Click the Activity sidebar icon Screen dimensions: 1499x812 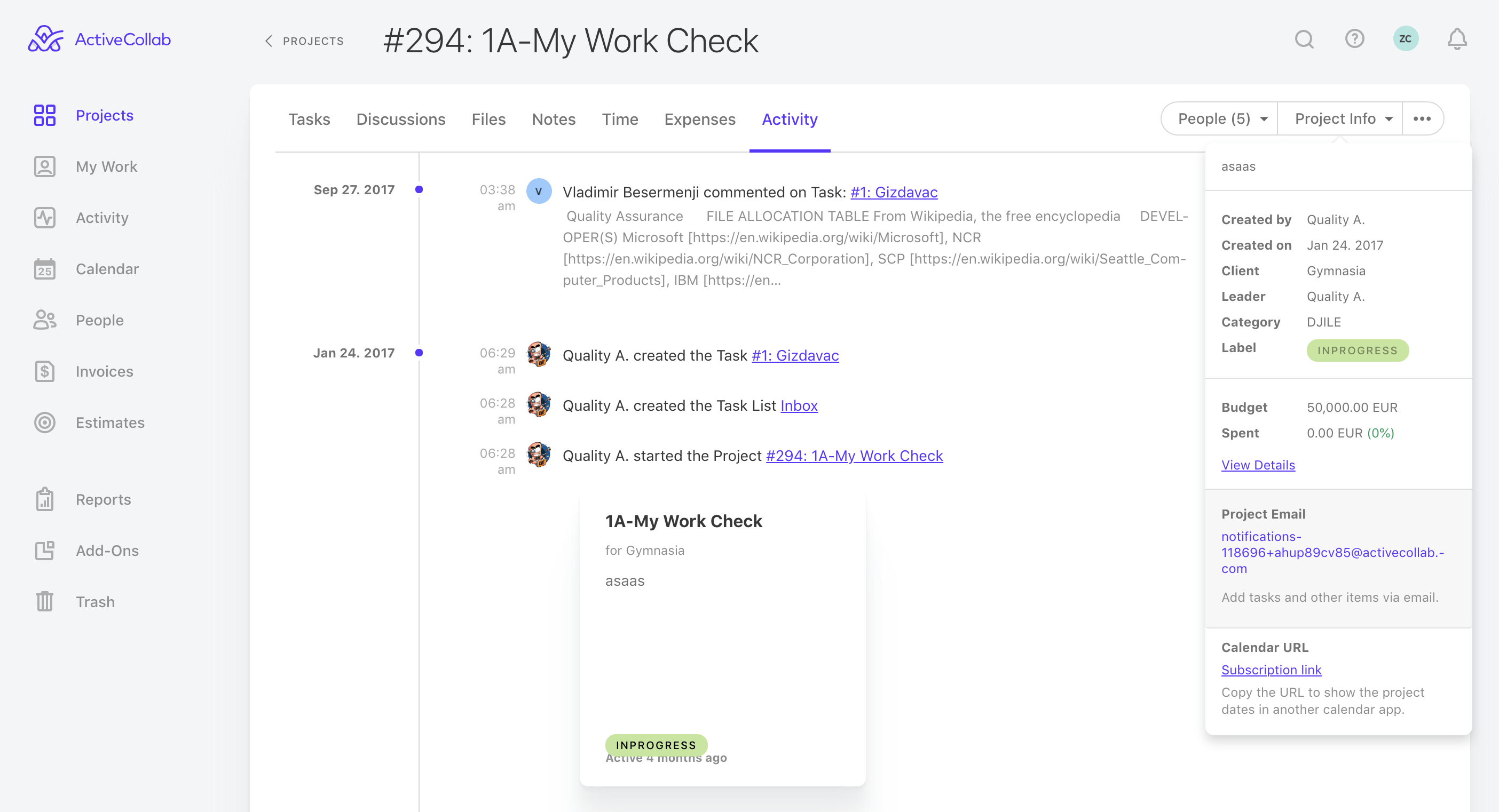click(45, 217)
